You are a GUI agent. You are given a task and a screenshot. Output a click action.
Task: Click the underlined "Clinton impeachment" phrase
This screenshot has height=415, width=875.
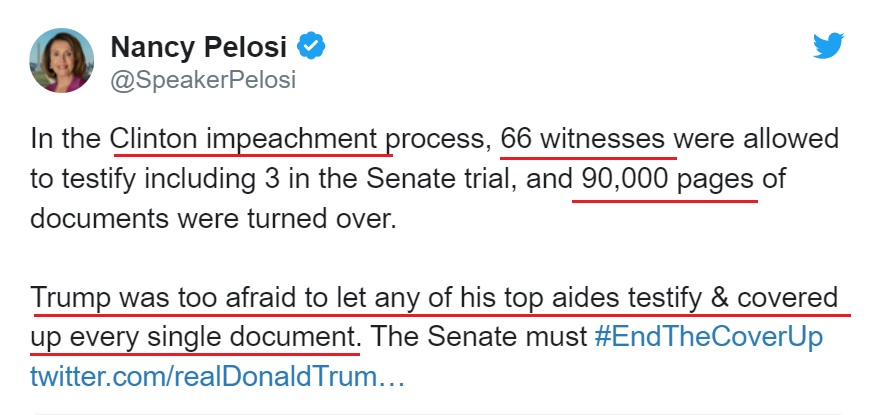pos(250,138)
